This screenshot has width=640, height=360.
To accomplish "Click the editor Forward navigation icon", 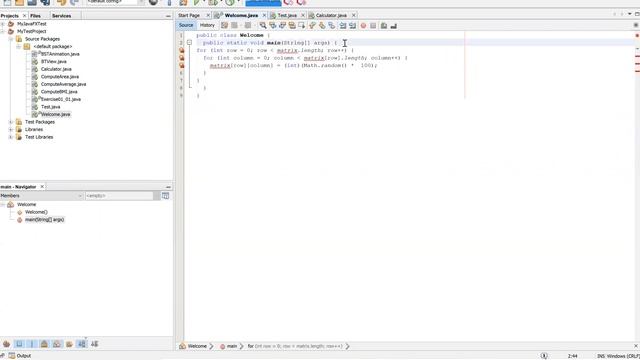I will [x=248, y=25].
